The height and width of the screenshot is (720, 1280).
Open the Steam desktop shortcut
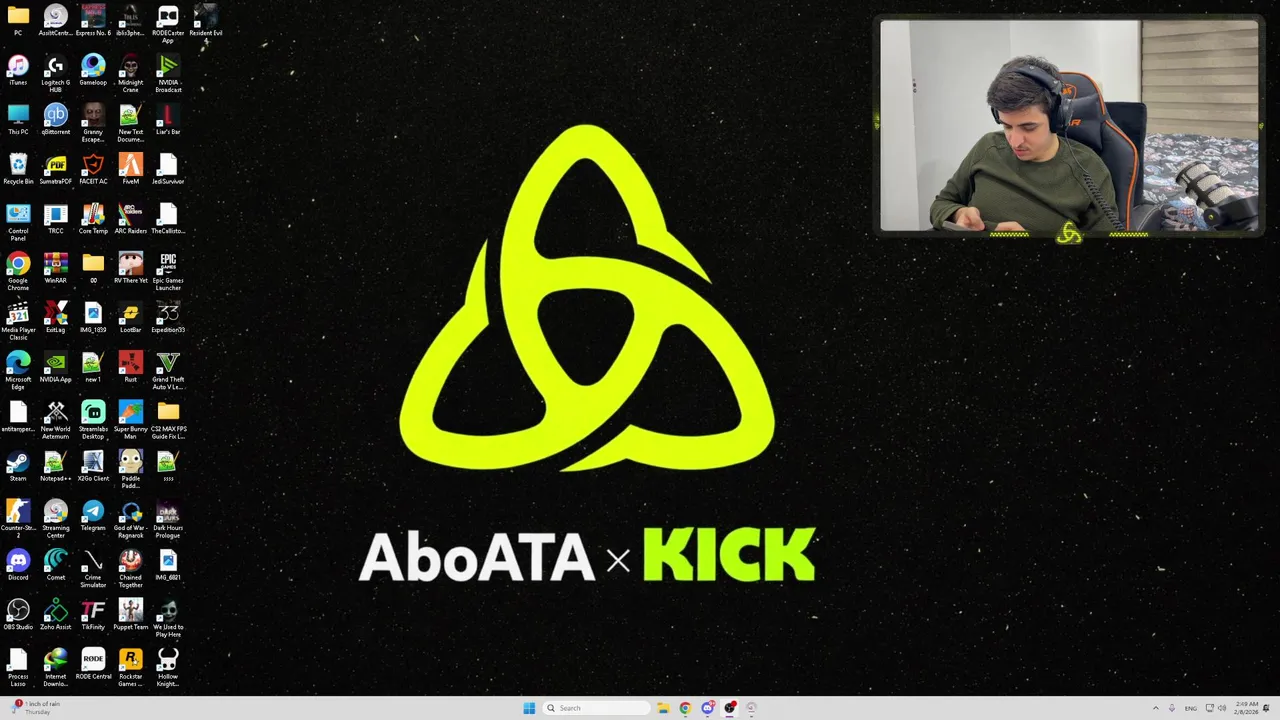[x=18, y=466]
